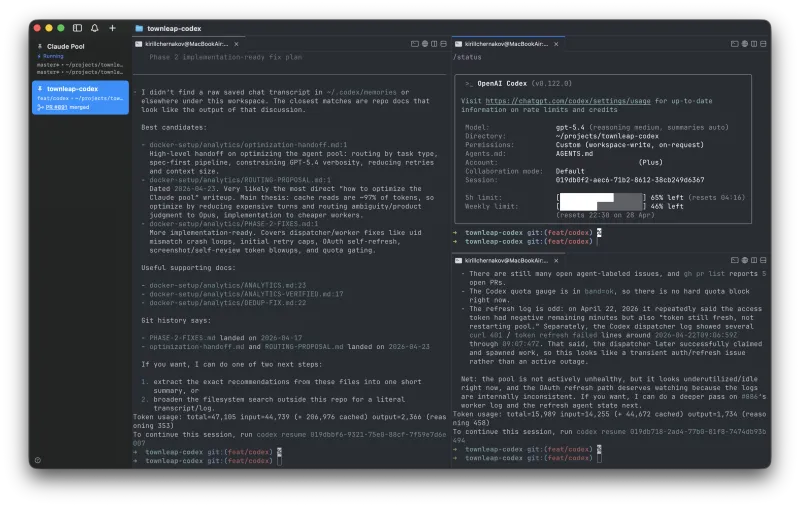Open the PR #891 link in sidebar

coord(56,107)
